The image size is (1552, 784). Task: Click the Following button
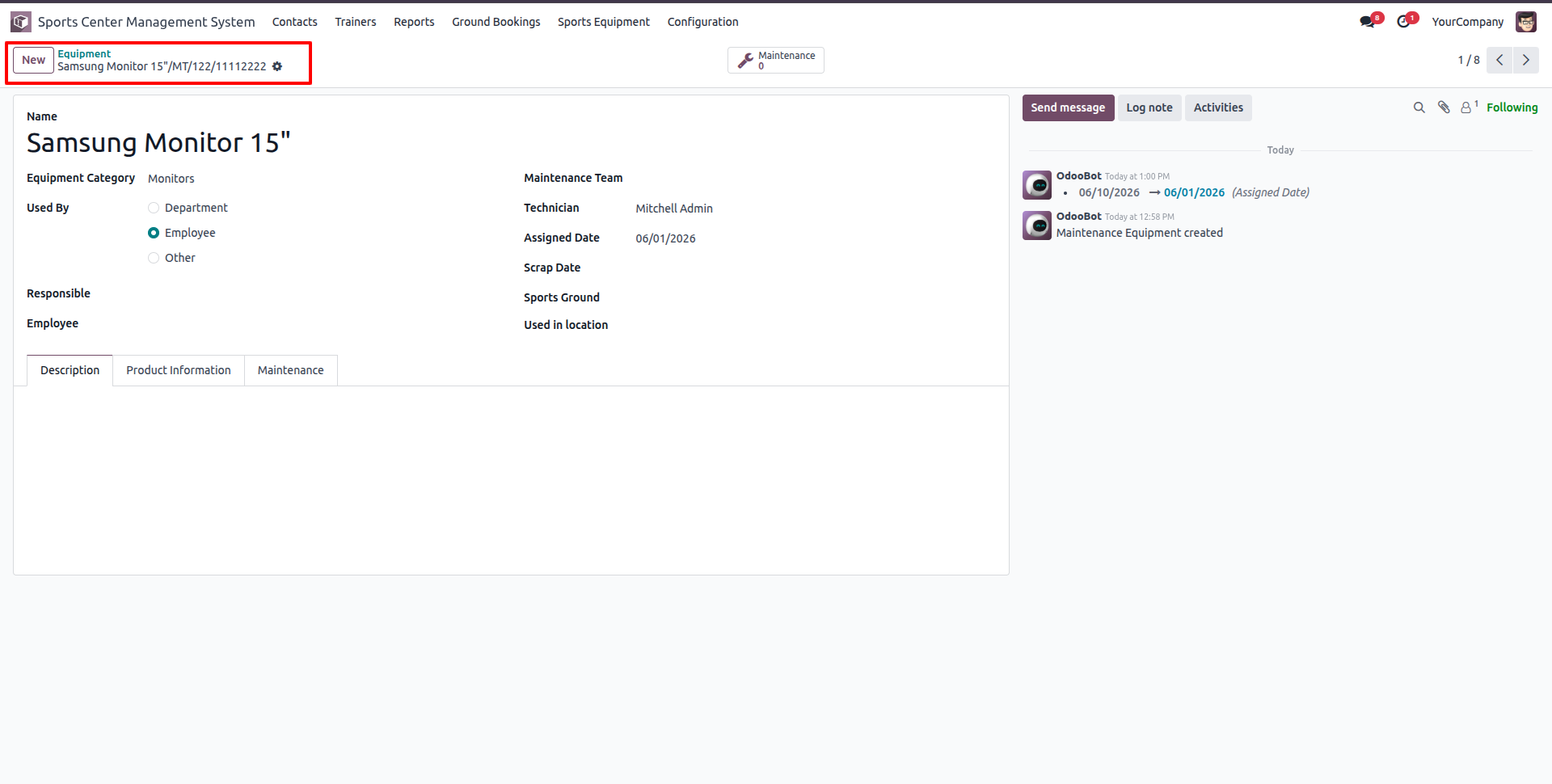click(1512, 107)
